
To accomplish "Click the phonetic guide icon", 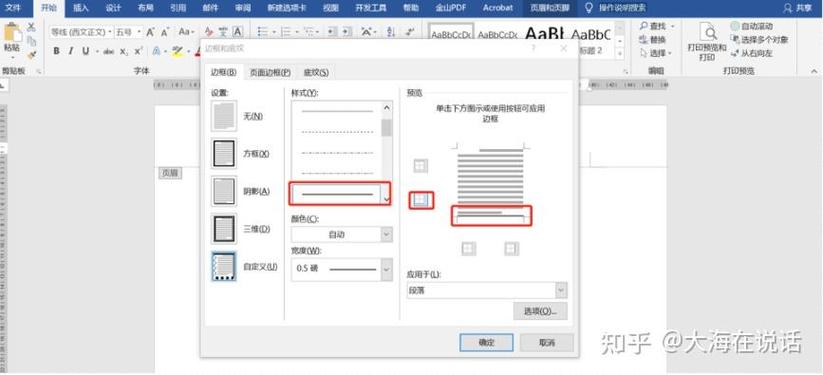I will coord(223,32).
